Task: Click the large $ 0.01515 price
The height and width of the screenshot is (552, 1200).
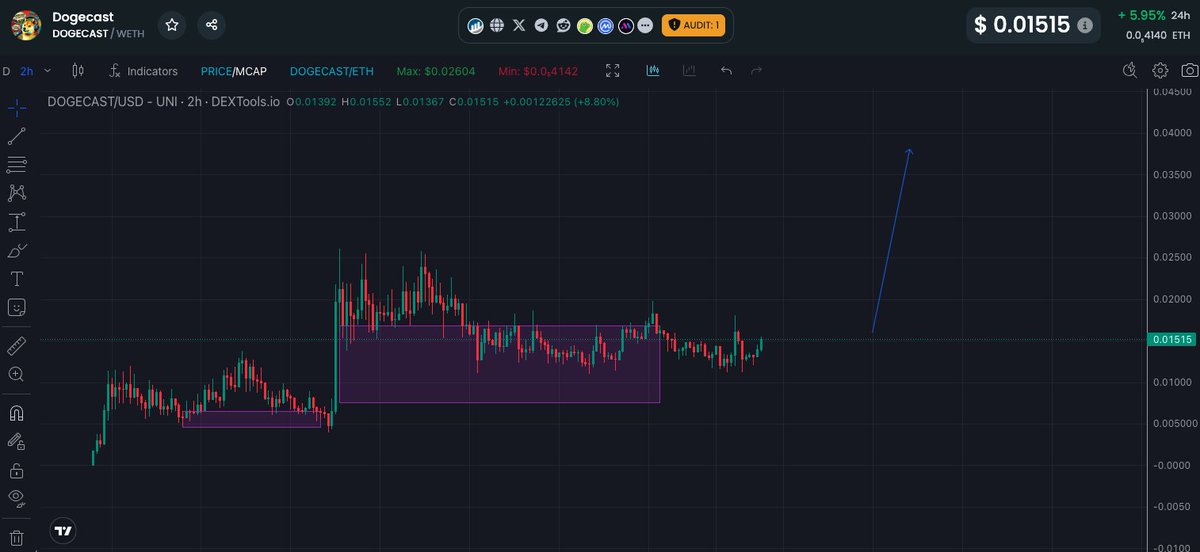Action: (1023, 25)
